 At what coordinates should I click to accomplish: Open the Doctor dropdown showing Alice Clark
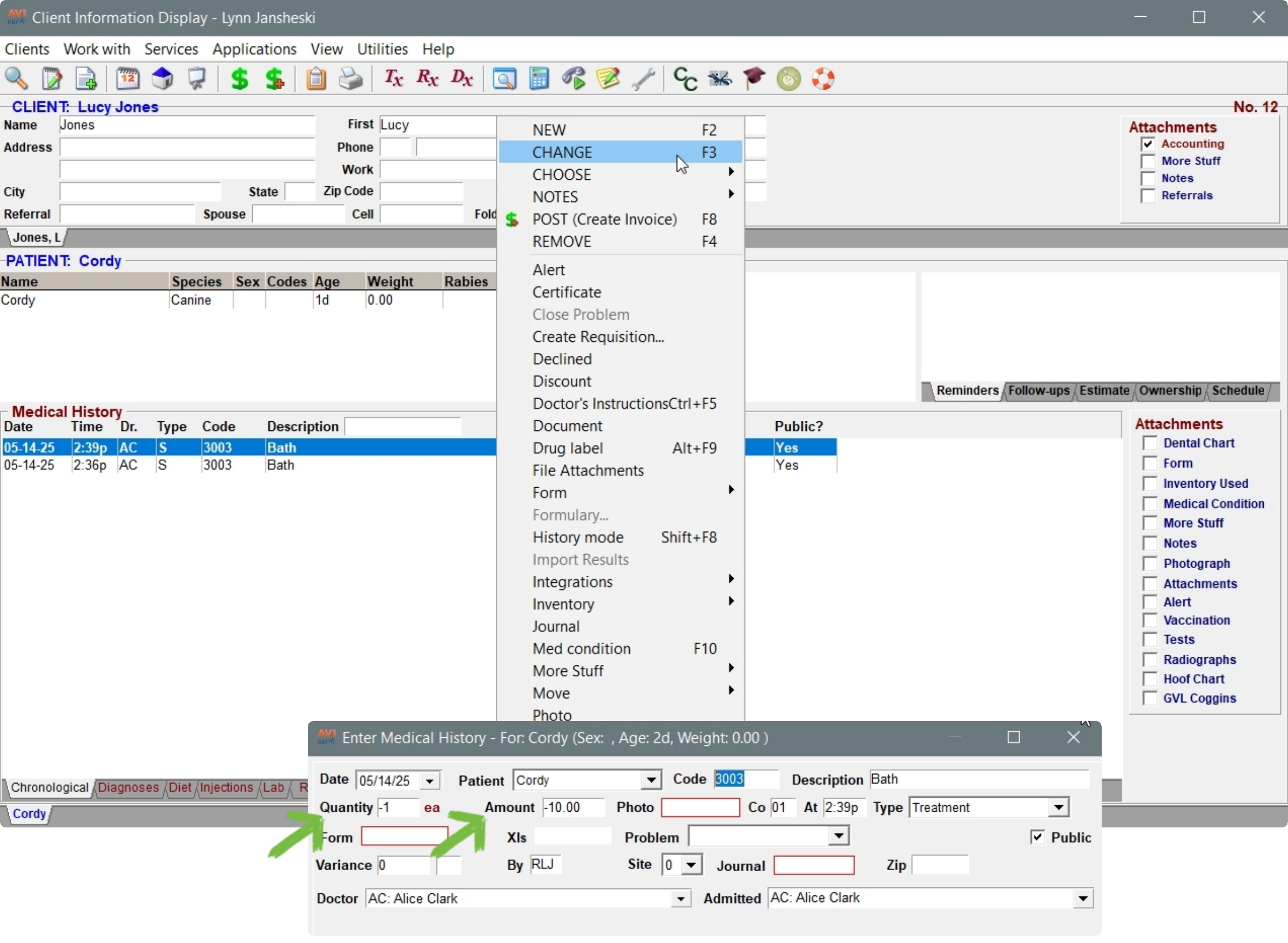coord(680,899)
